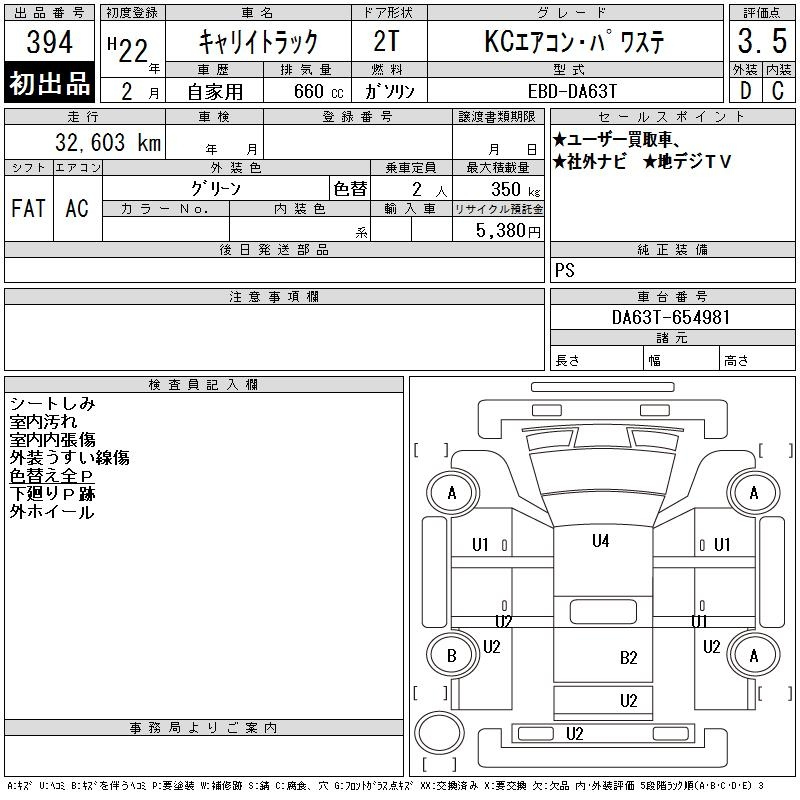
Task: Click the 検査員記入欄 section header
Action: pos(204,385)
